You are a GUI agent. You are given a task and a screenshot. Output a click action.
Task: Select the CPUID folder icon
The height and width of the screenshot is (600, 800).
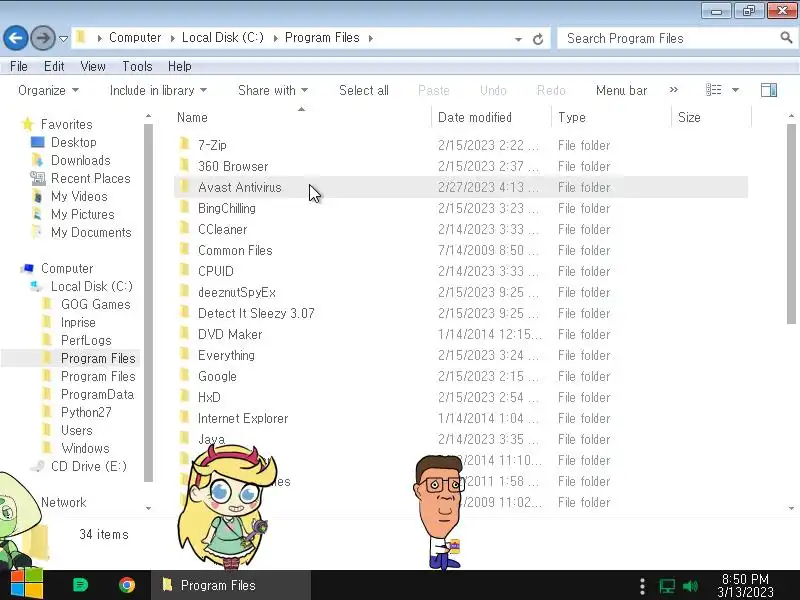(185, 270)
